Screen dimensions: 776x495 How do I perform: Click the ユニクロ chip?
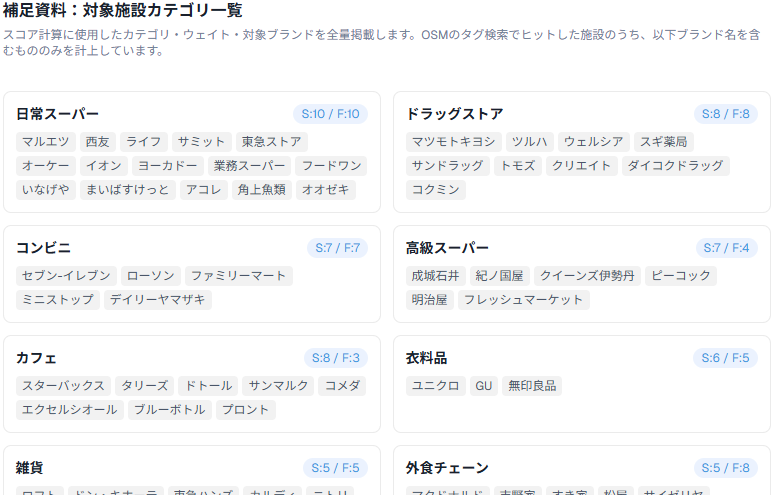[x=436, y=386]
